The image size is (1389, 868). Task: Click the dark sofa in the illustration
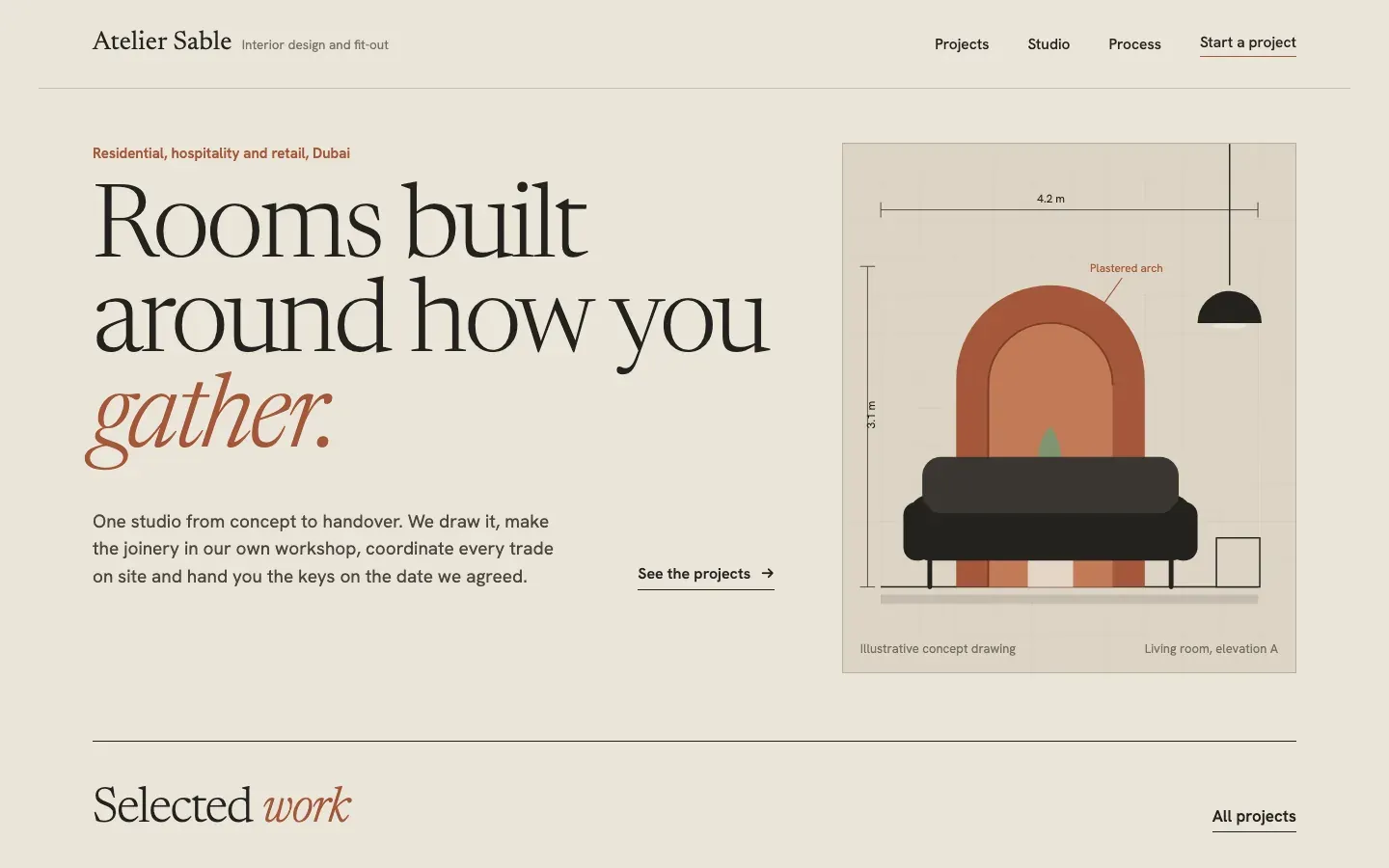point(1050,521)
